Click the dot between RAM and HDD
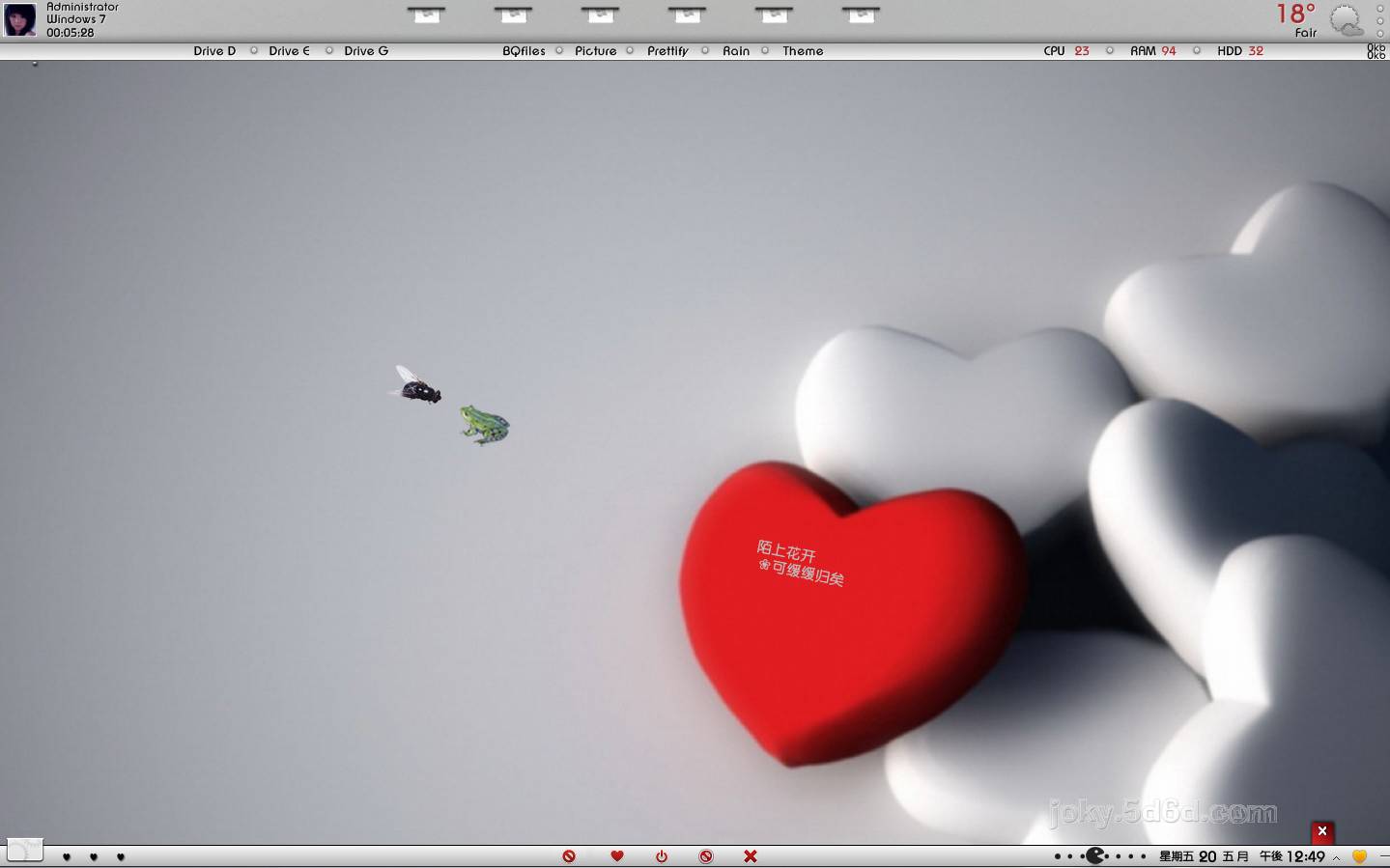 tap(1197, 50)
